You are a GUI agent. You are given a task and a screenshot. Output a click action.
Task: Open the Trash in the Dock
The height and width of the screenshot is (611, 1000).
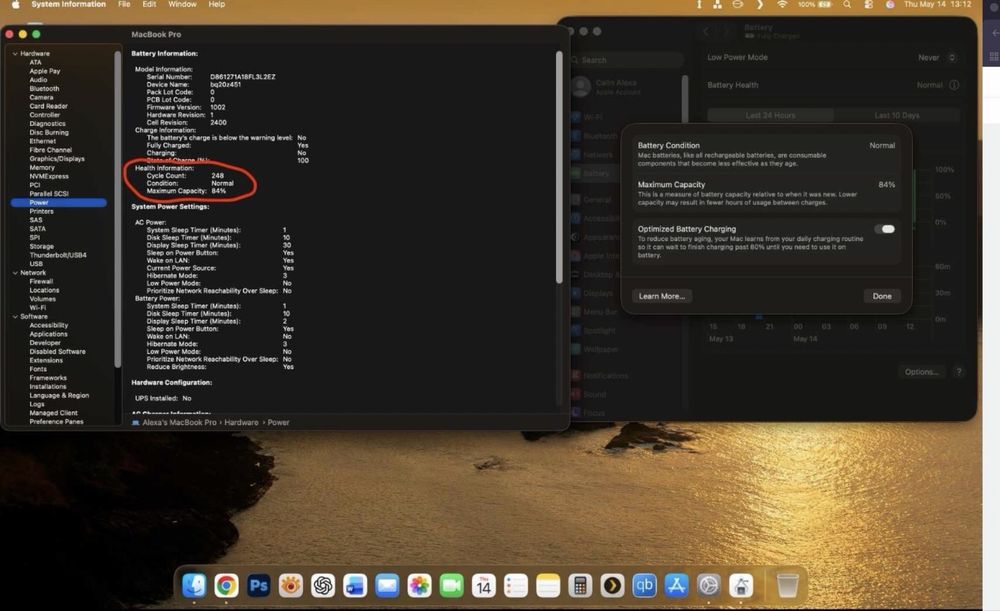787,585
